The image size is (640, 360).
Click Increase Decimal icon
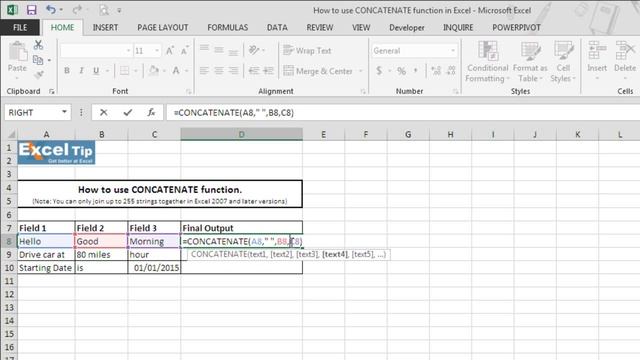coord(436,71)
